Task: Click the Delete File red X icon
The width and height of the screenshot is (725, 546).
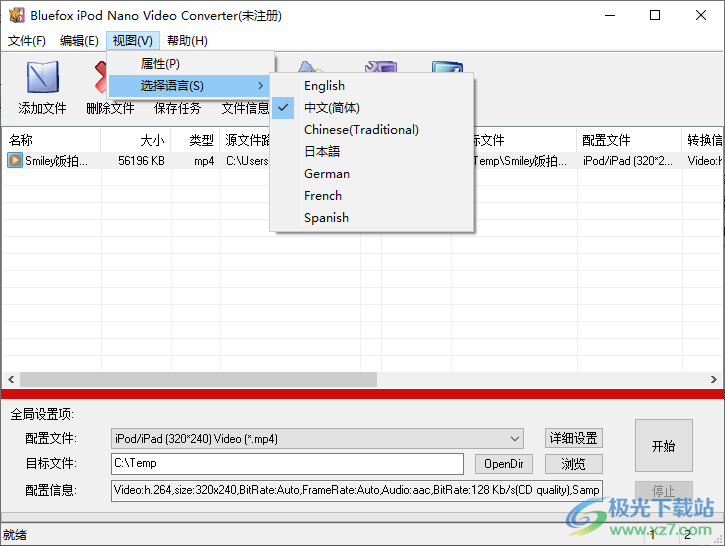Action: [x=100, y=77]
